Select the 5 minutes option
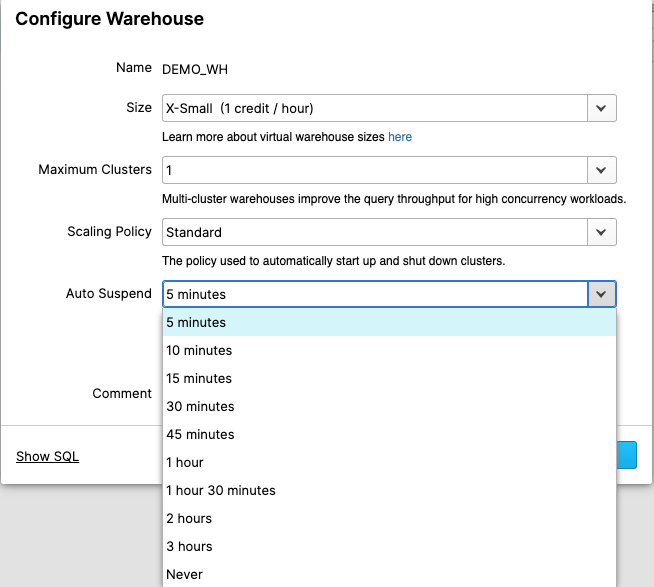654x587 pixels. pos(389,322)
